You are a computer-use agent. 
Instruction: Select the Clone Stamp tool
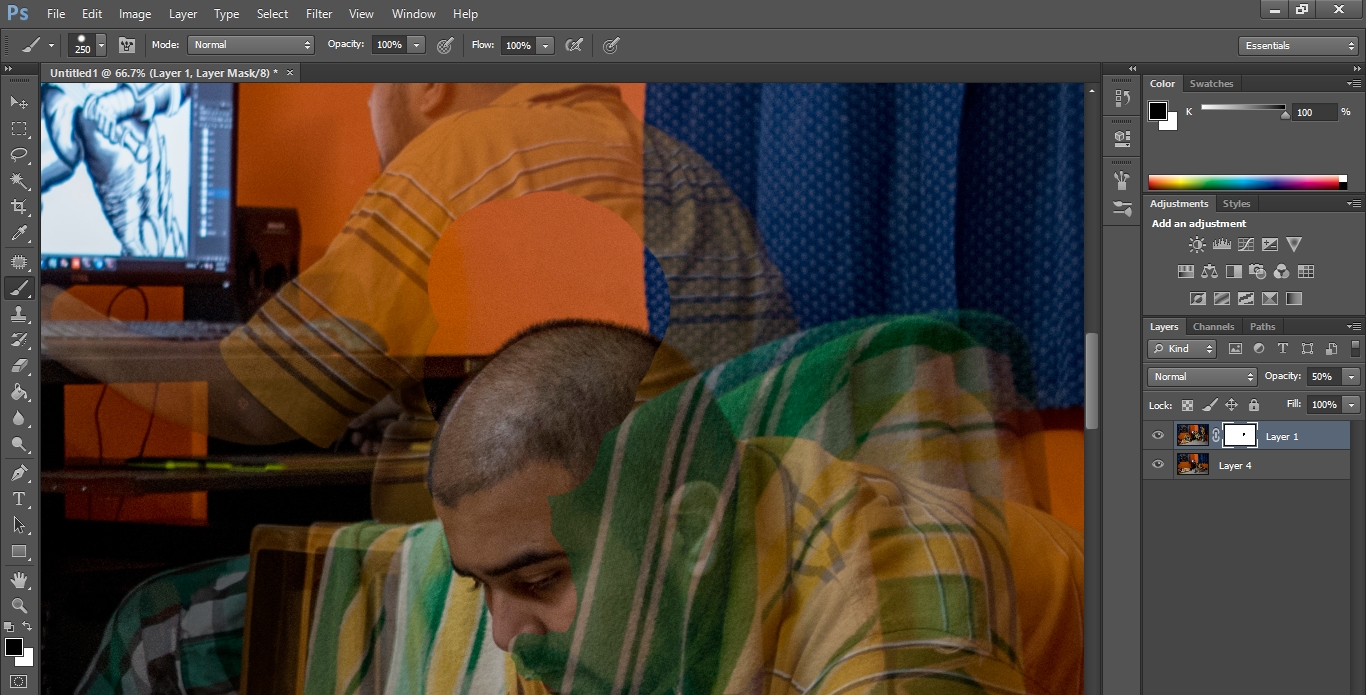point(19,314)
